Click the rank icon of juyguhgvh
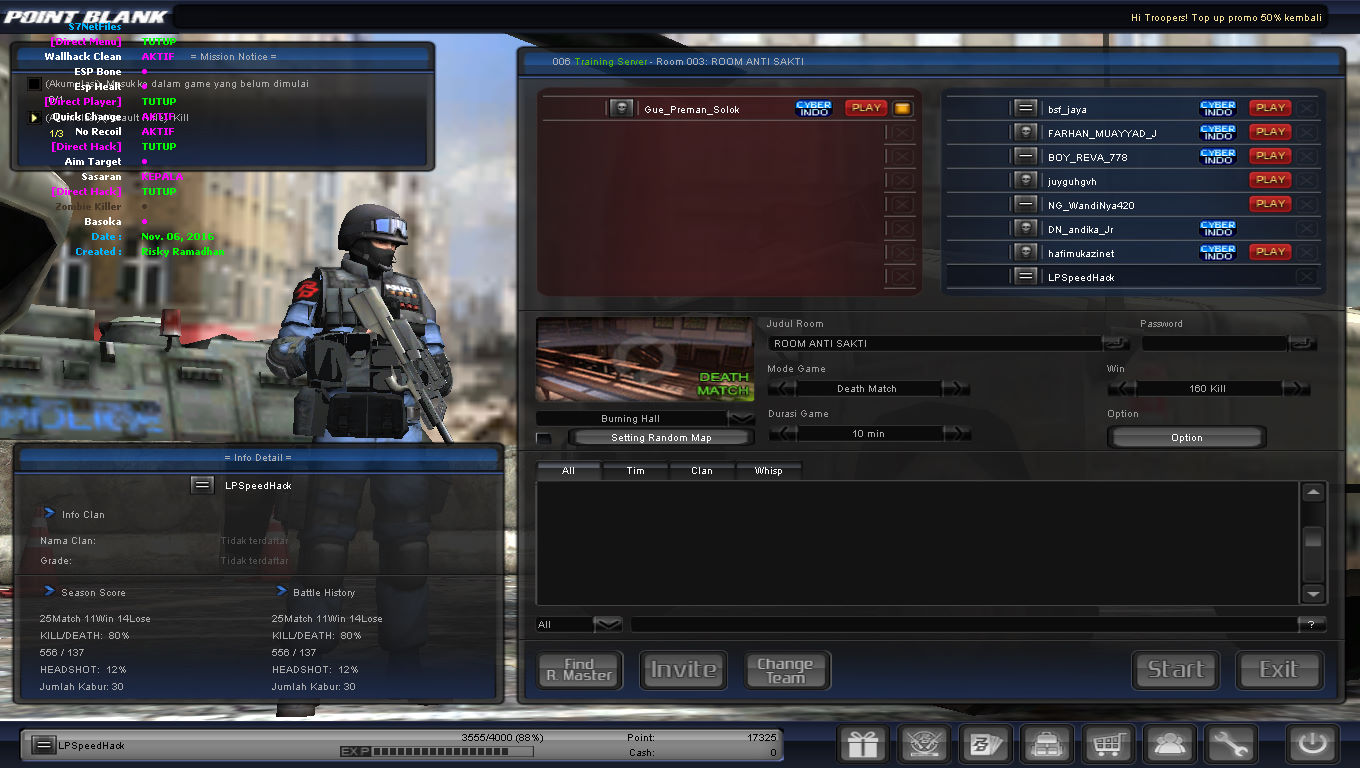The image size is (1360, 768). coord(1024,180)
